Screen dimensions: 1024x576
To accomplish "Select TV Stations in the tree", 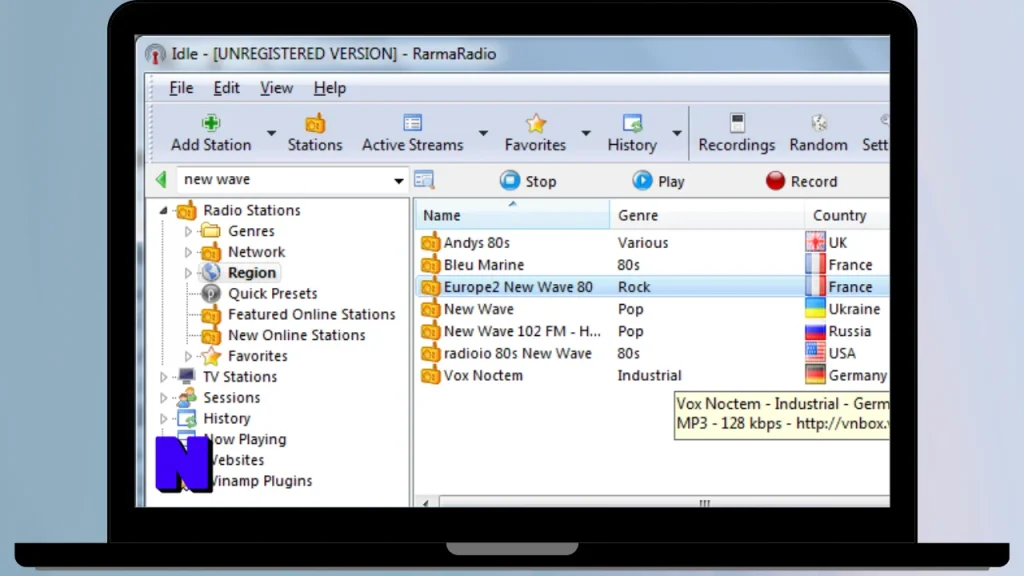I will pos(240,377).
